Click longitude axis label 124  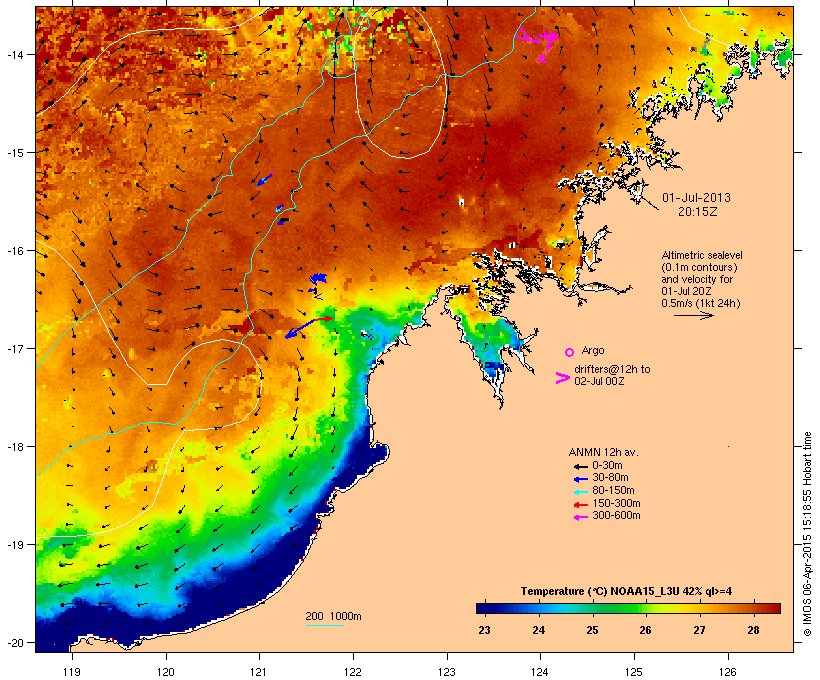click(540, 672)
